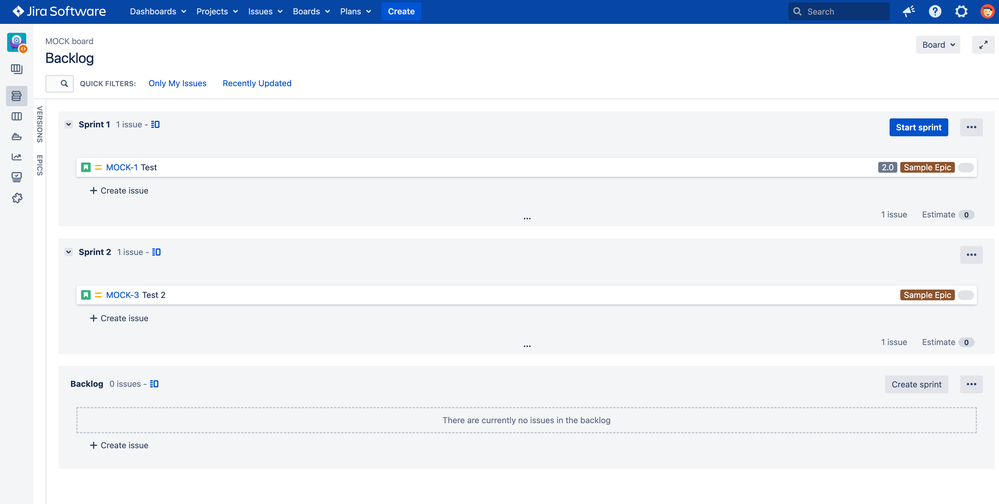Click the Sprint 2 issue list icon

(x=157, y=252)
